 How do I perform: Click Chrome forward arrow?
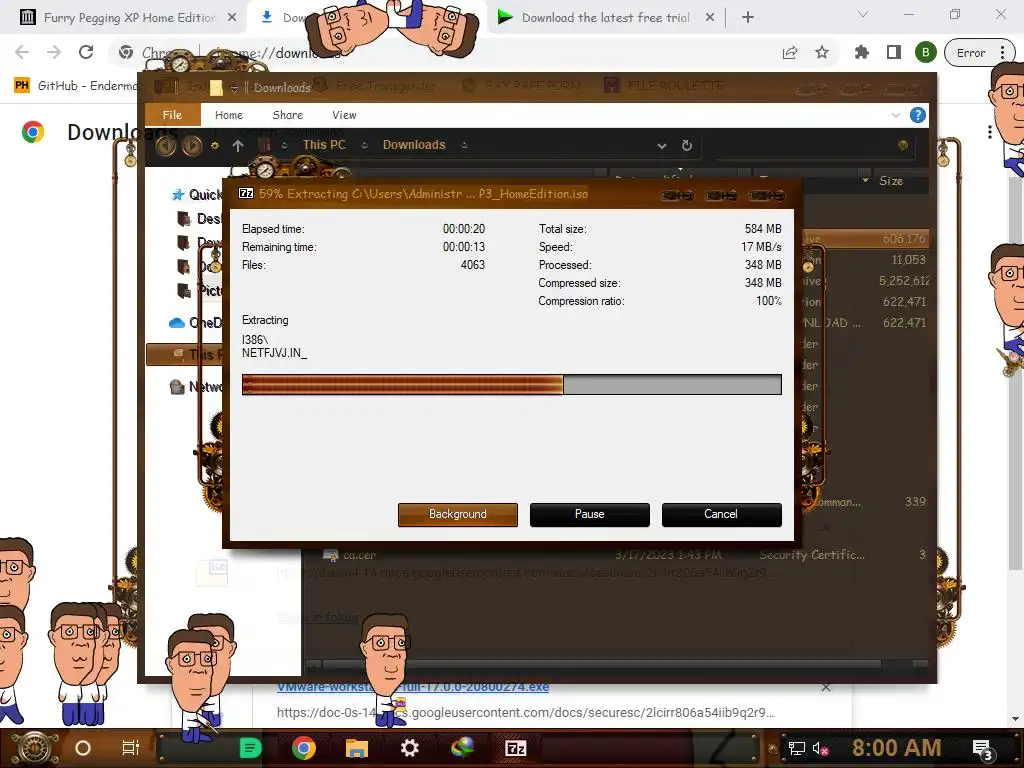pos(54,52)
